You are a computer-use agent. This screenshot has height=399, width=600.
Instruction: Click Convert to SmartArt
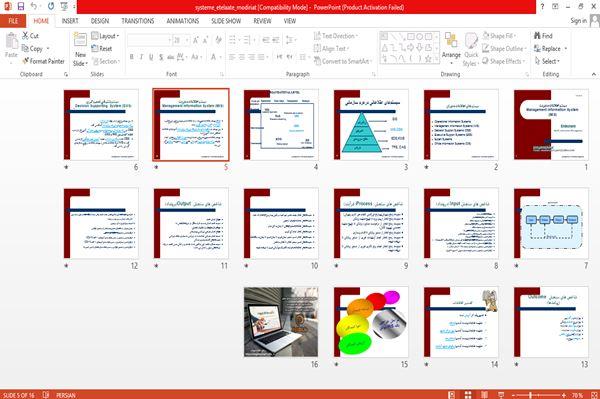[x=342, y=61]
